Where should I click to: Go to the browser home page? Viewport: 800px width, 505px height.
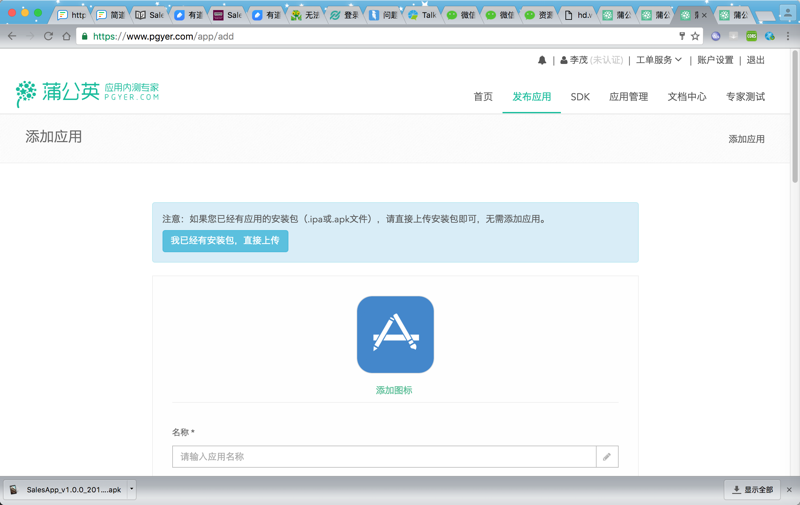[x=66, y=36]
